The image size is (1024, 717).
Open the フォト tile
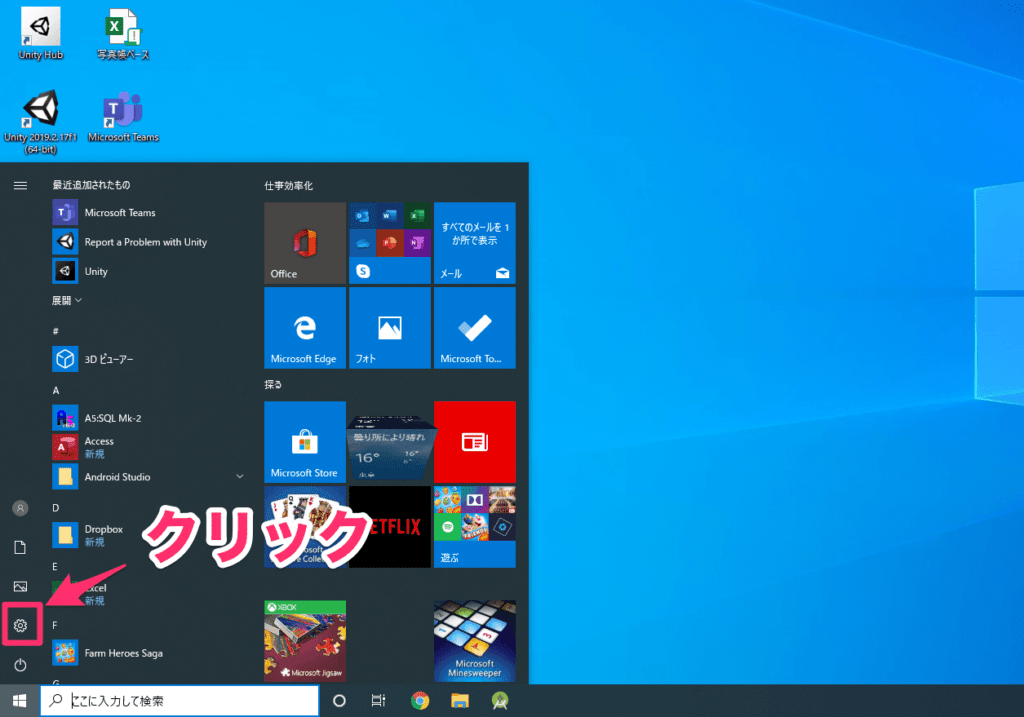tap(390, 328)
